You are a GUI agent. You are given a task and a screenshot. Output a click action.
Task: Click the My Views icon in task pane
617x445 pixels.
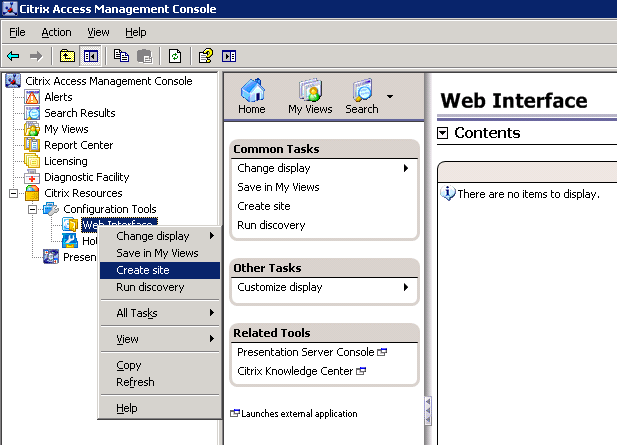click(x=310, y=90)
